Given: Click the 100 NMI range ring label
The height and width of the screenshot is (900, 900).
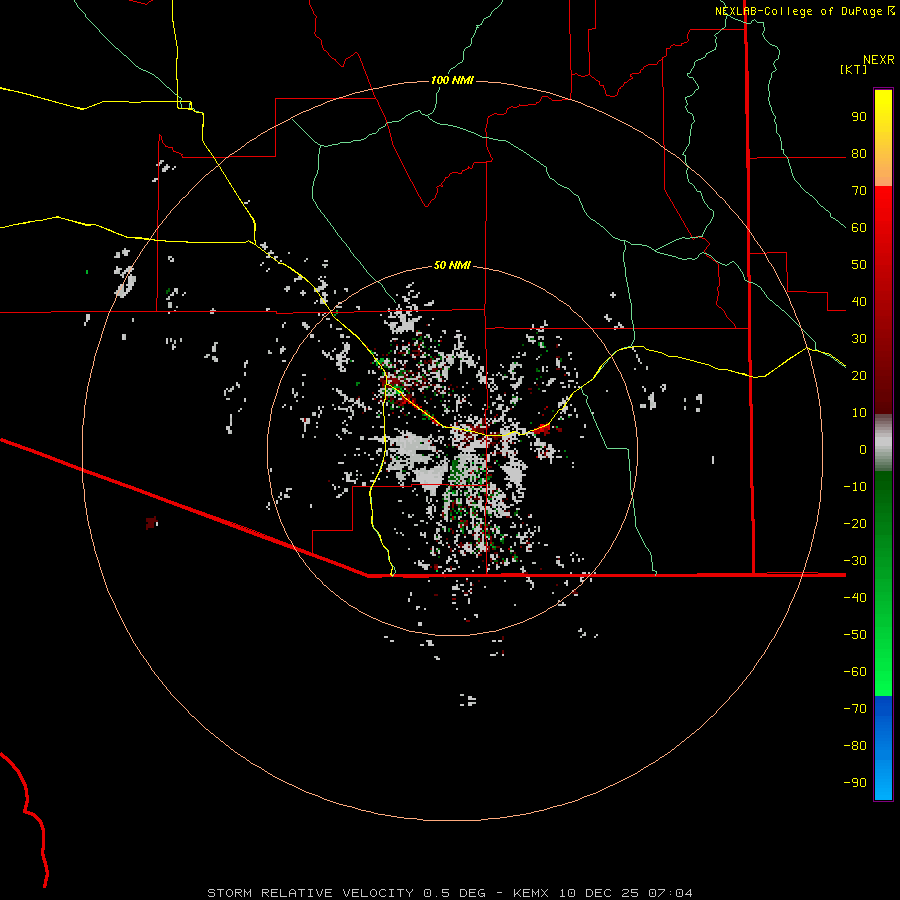Looking at the screenshot, I should [x=452, y=80].
